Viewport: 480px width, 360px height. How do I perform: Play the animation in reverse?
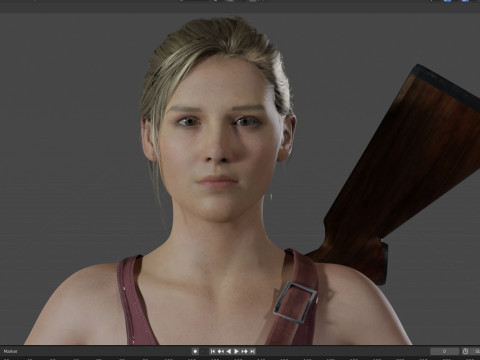pos(229,351)
